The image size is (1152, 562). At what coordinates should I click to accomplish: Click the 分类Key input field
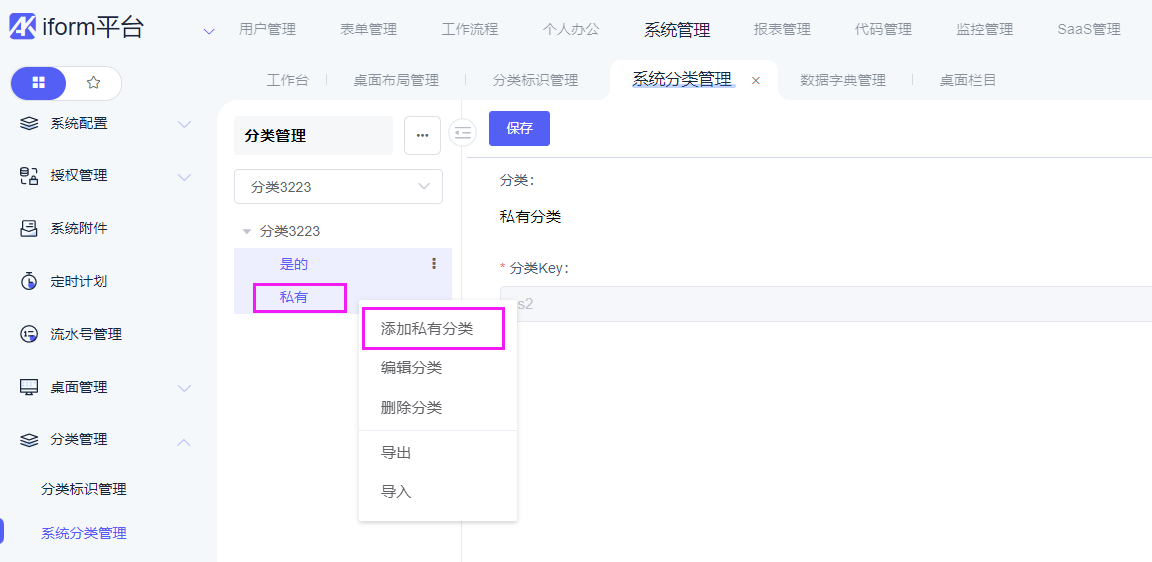coord(820,304)
